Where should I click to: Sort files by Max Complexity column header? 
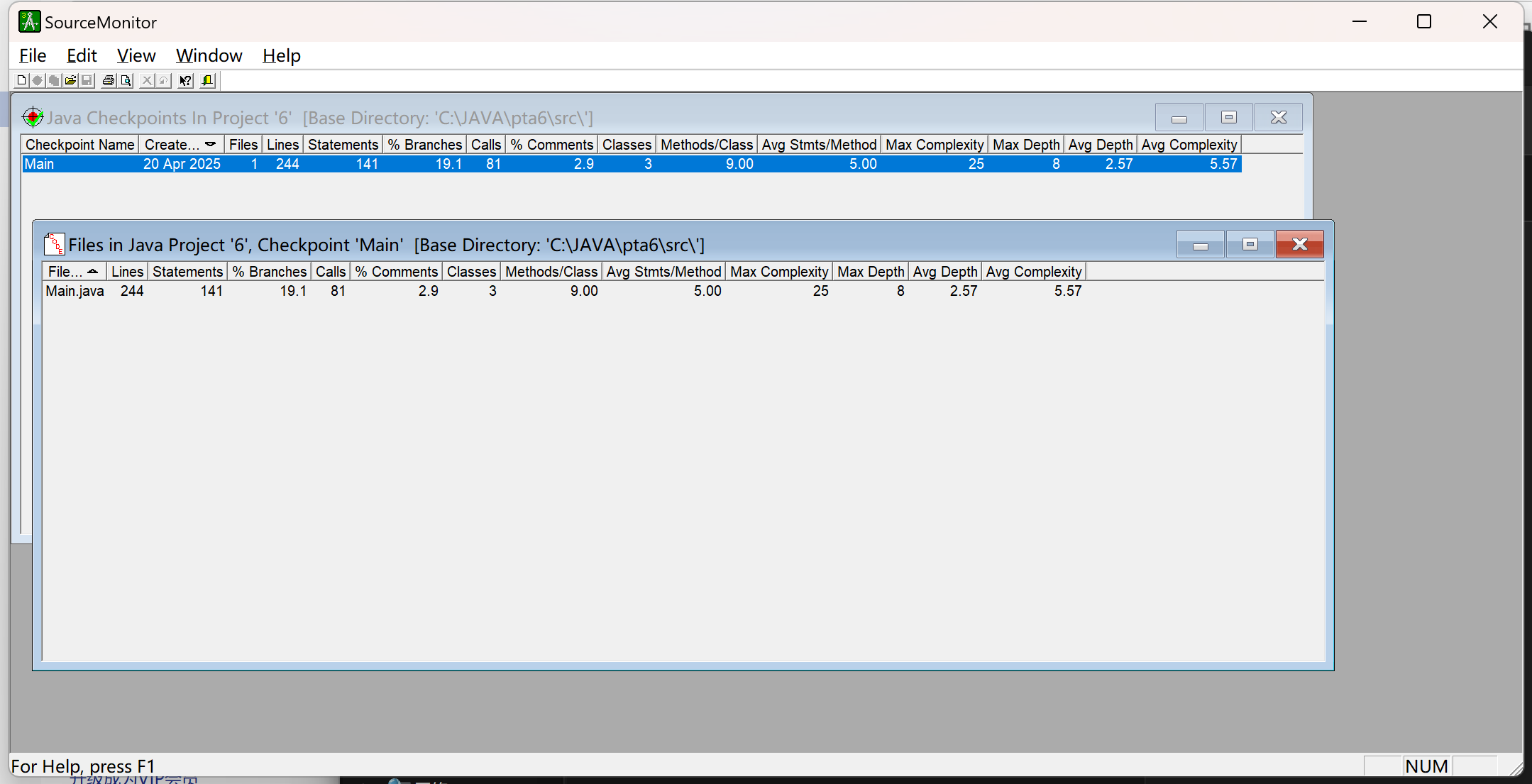point(778,272)
